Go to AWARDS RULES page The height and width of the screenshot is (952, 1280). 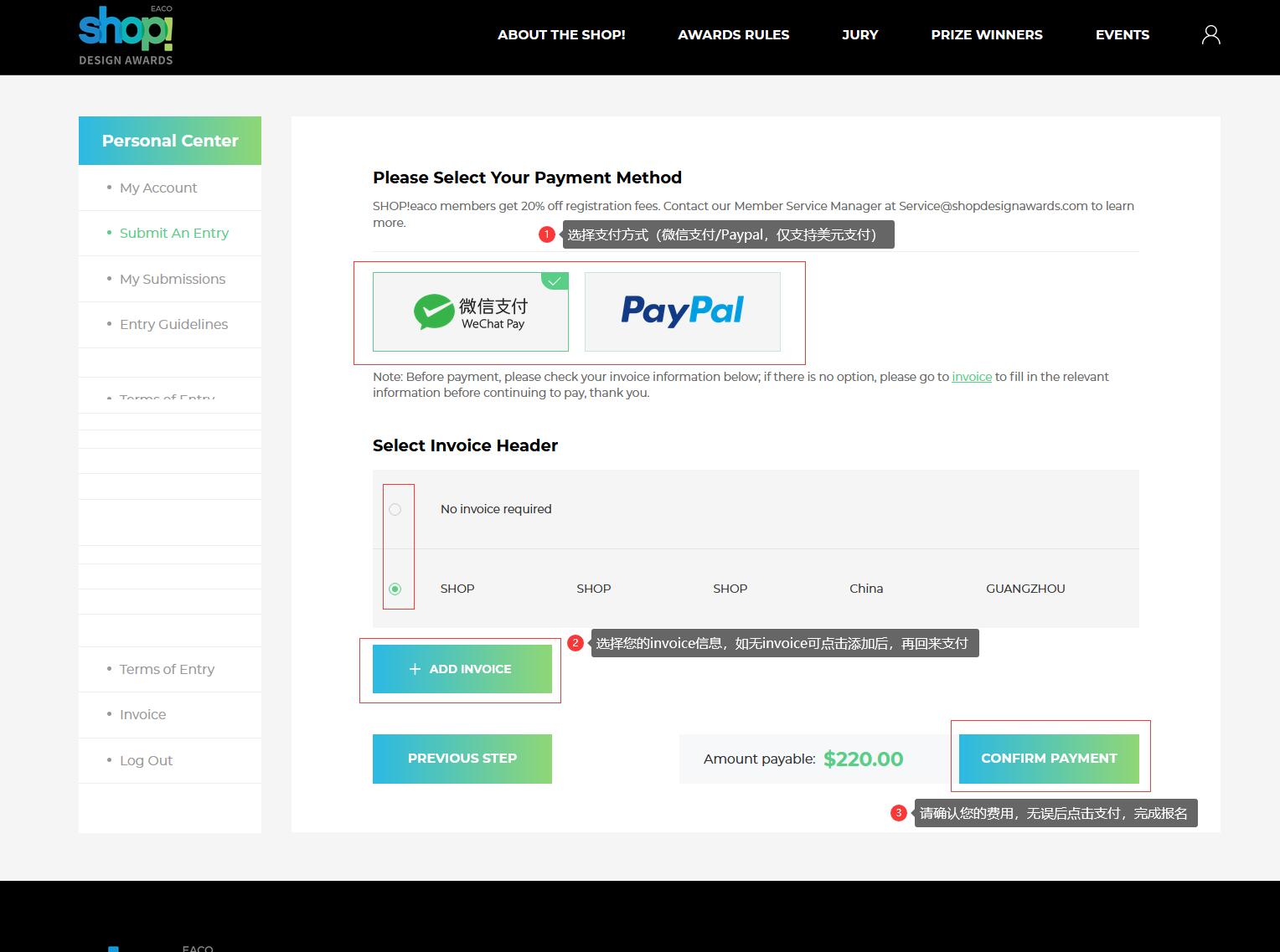tap(733, 35)
